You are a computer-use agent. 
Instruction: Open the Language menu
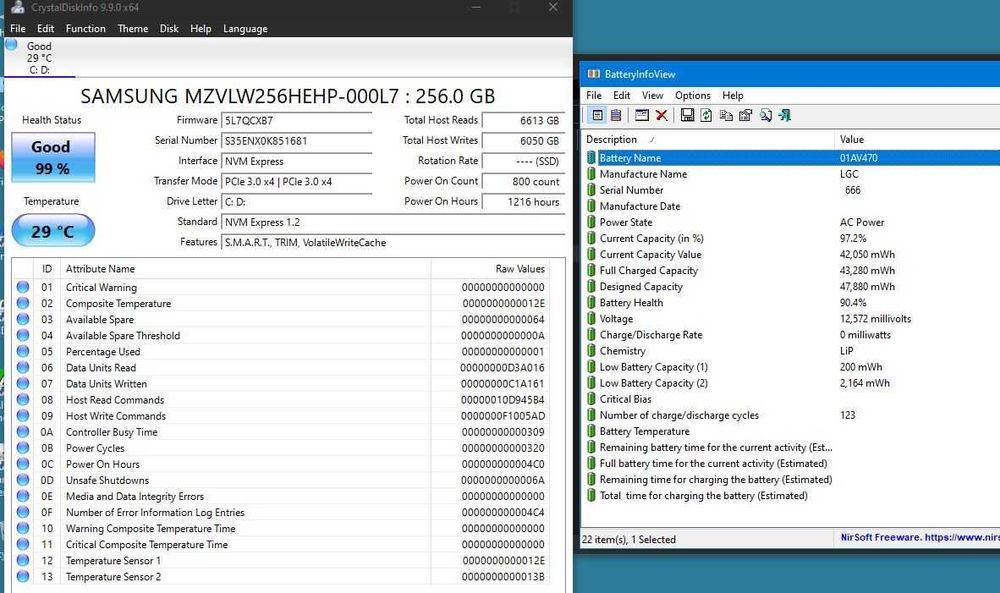[x=245, y=29]
